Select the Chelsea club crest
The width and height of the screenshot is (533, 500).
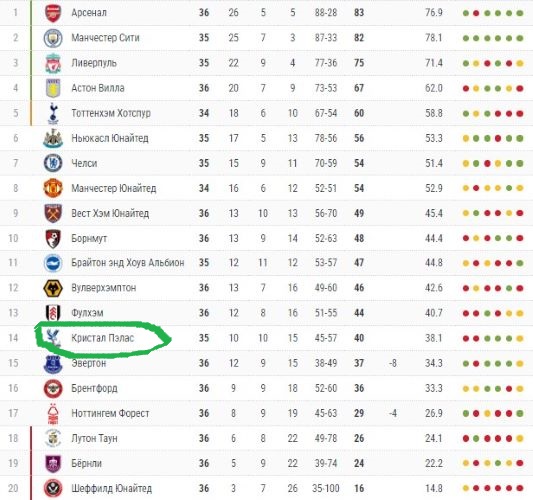[53, 163]
